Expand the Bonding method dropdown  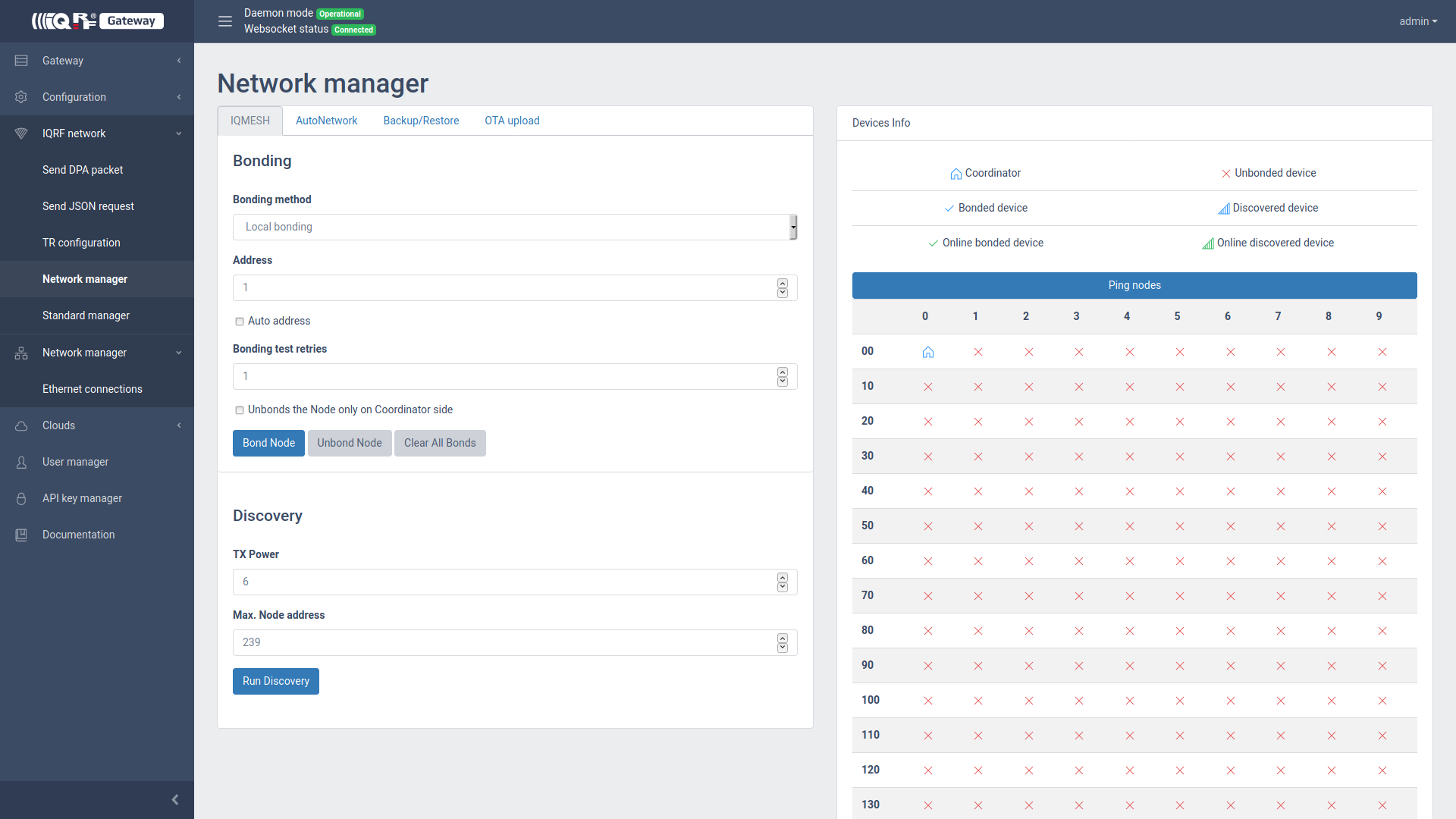pyautogui.click(x=791, y=226)
